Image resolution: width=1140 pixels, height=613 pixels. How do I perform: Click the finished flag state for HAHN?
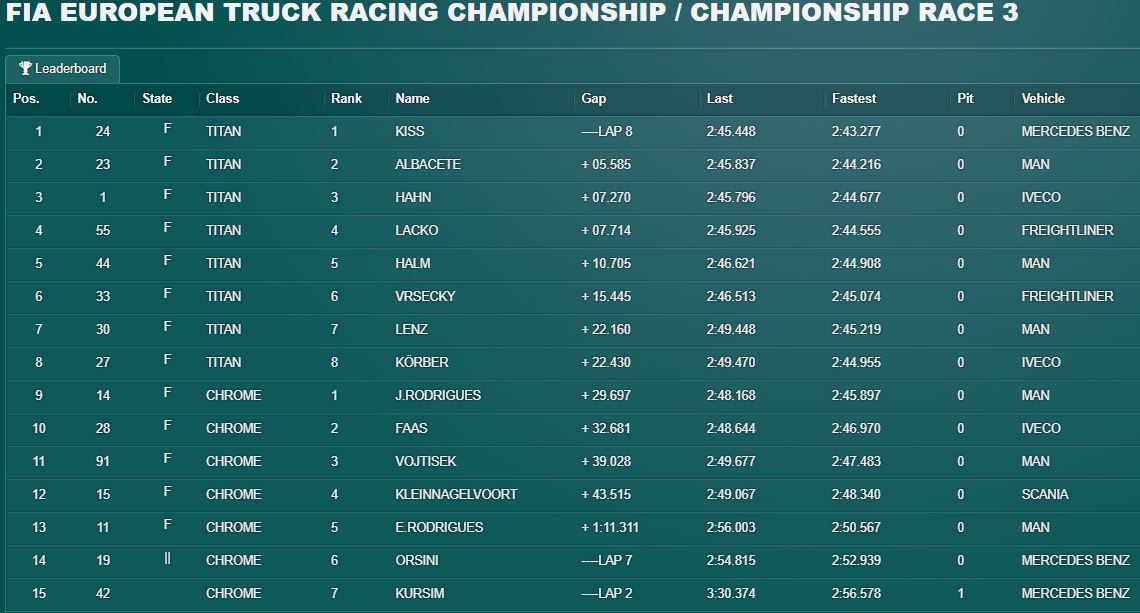167,195
